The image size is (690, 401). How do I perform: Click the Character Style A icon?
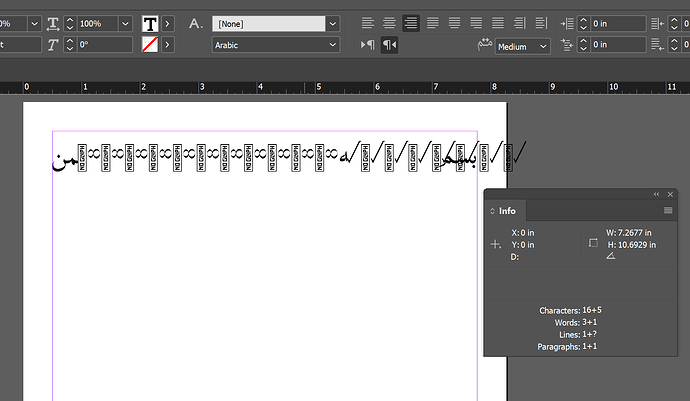[196, 23]
